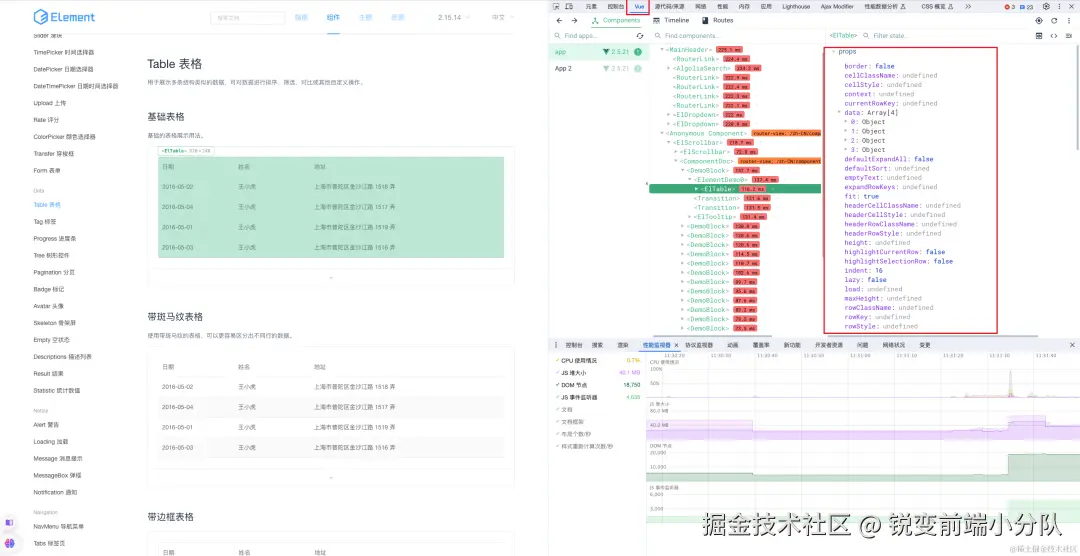Click the blue issues count badge
The height and width of the screenshot is (556, 1080).
pos(1026,6)
